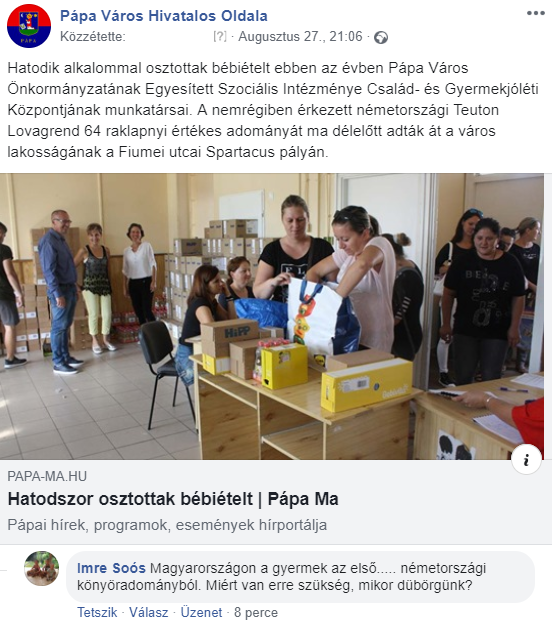Open Pápa Város Hivatalos Oldala page
Screen dimensions: 552x626
coord(164,16)
